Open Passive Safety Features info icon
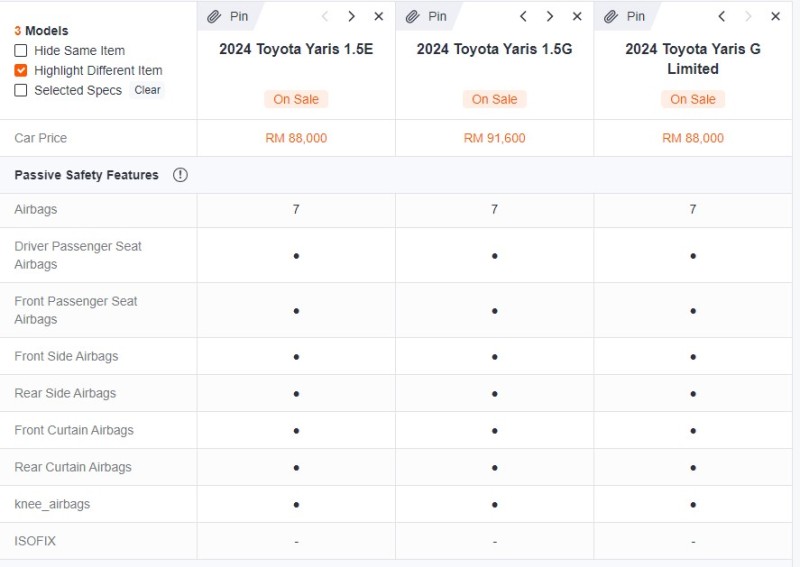 coord(180,175)
